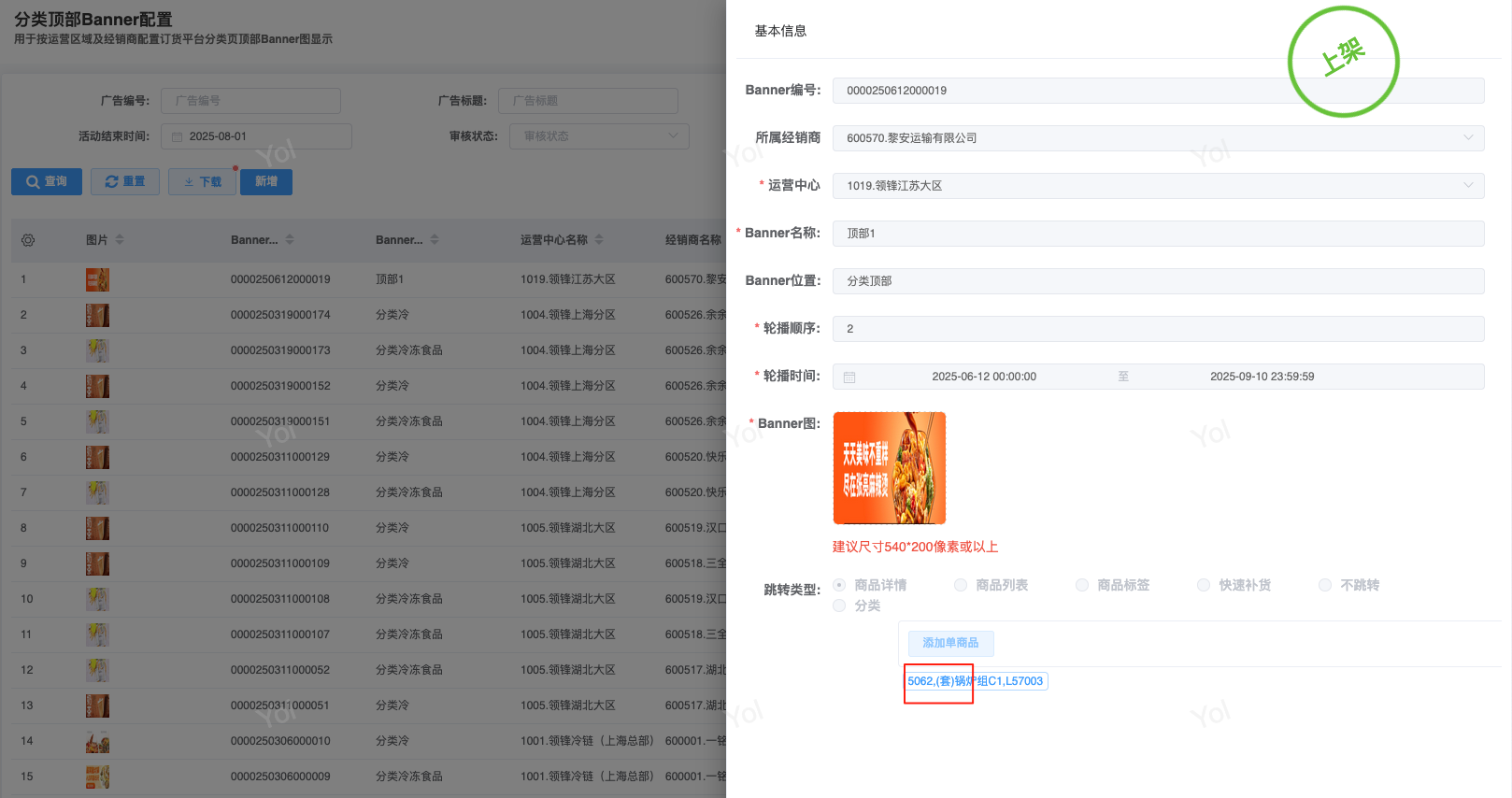This screenshot has width=1512, height=798.
Task: Select the 商品详情 jump type radio
Action: click(839, 585)
